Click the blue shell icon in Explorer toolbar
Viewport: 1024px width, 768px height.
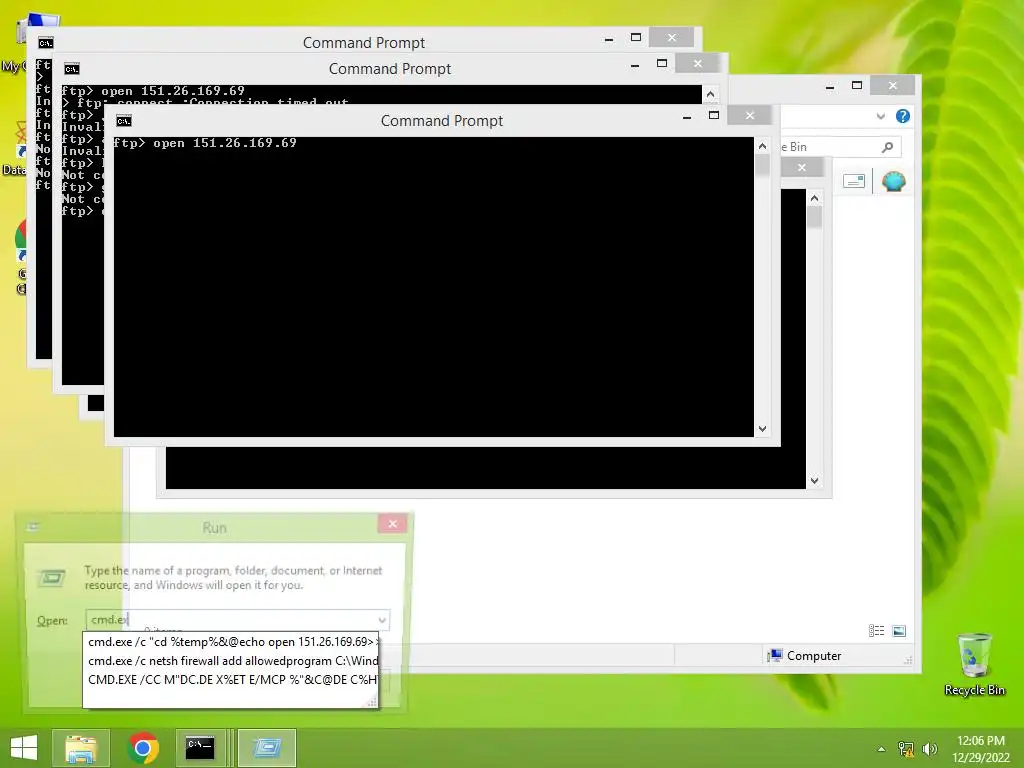[x=893, y=181]
